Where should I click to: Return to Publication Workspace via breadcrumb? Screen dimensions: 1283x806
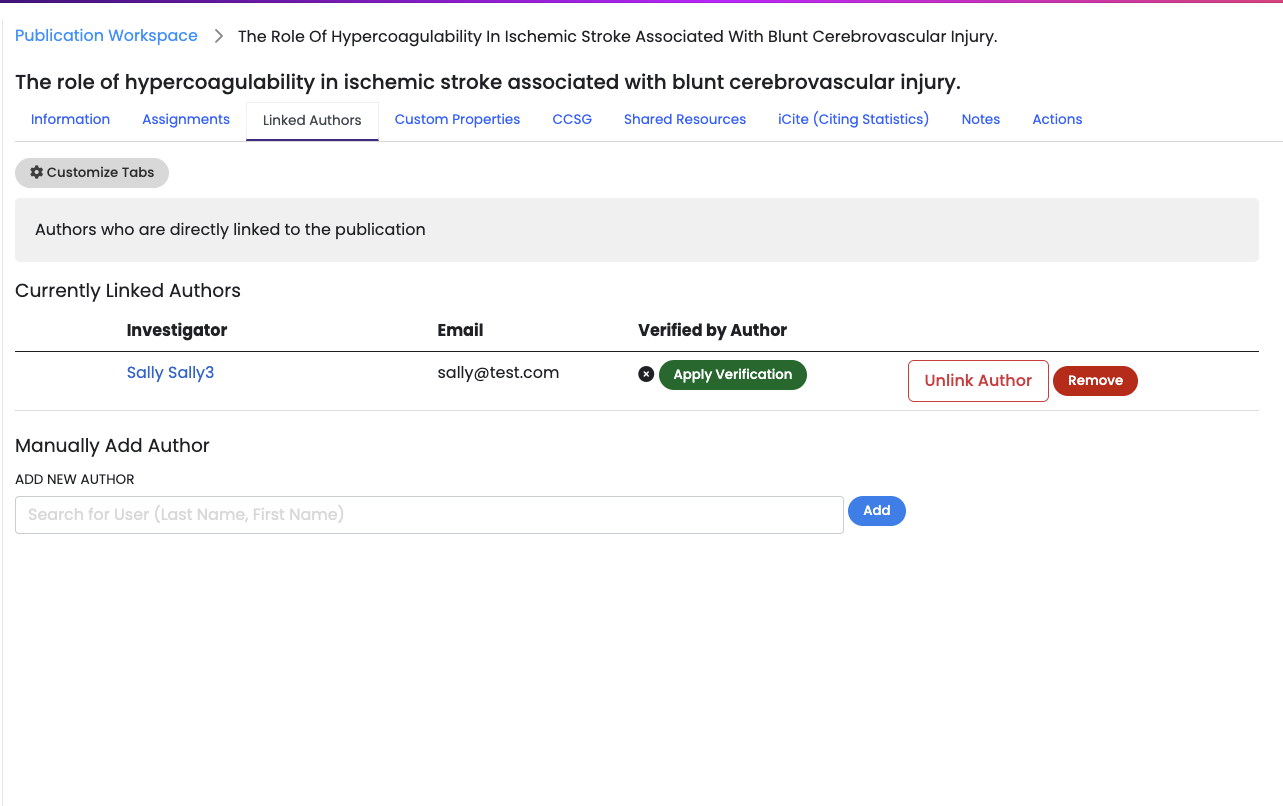106,36
